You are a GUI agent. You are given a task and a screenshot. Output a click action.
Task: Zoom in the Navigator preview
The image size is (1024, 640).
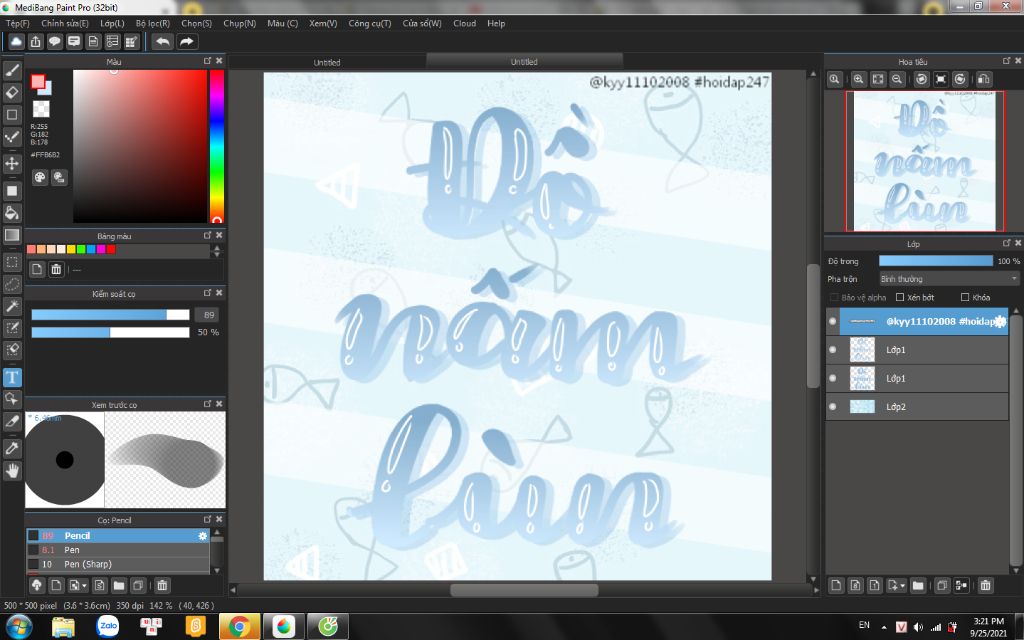click(858, 79)
